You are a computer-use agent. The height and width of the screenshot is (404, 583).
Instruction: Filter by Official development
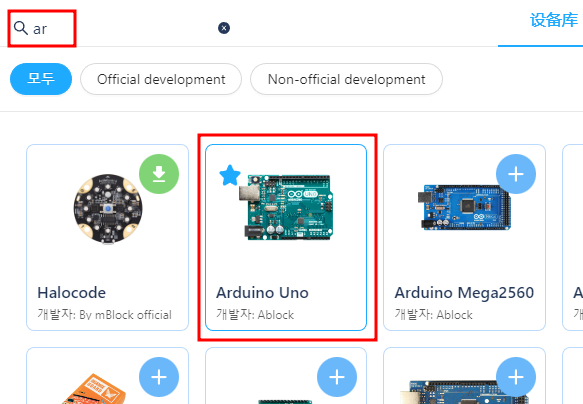(161, 79)
